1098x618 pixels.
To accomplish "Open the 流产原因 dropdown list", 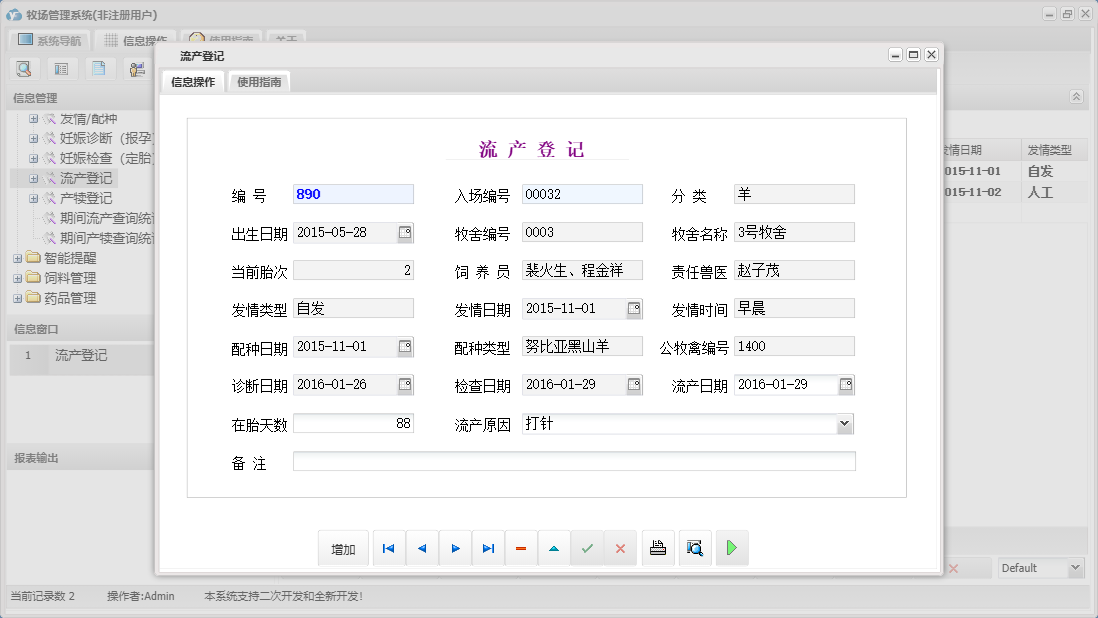I will (845, 424).
